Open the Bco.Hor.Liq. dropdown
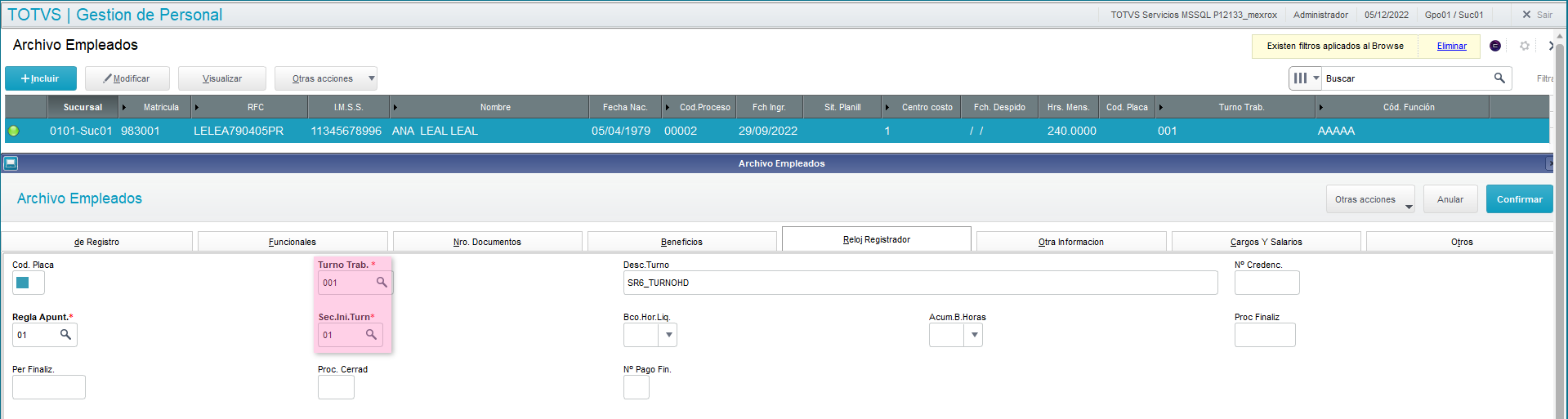This screenshot has width=1568, height=419. (669, 335)
